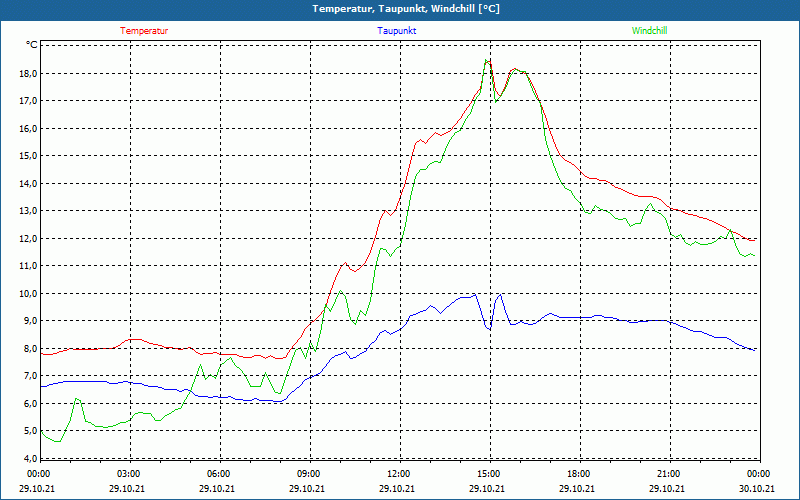Click the 8,0 y-axis value
The height and width of the screenshot is (500, 800).
pyautogui.click(x=31, y=348)
